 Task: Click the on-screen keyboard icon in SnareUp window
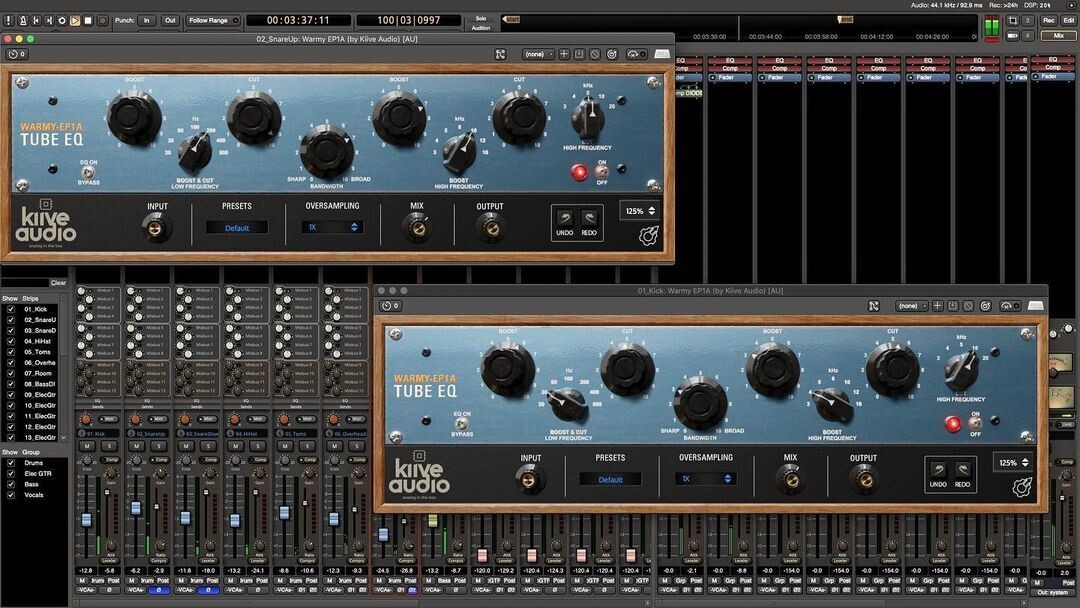pyautogui.click(x=662, y=54)
